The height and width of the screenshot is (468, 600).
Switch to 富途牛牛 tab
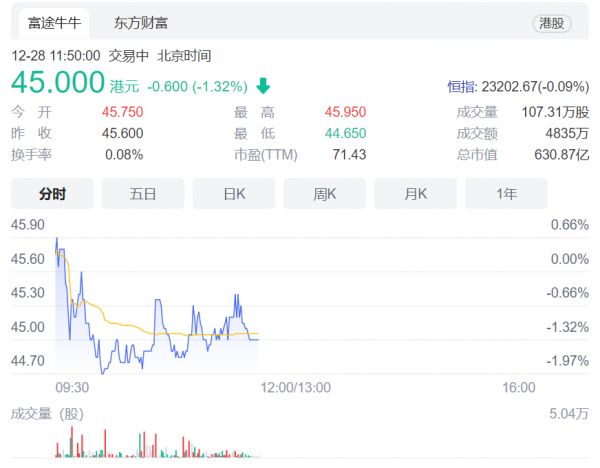[x=51, y=22]
